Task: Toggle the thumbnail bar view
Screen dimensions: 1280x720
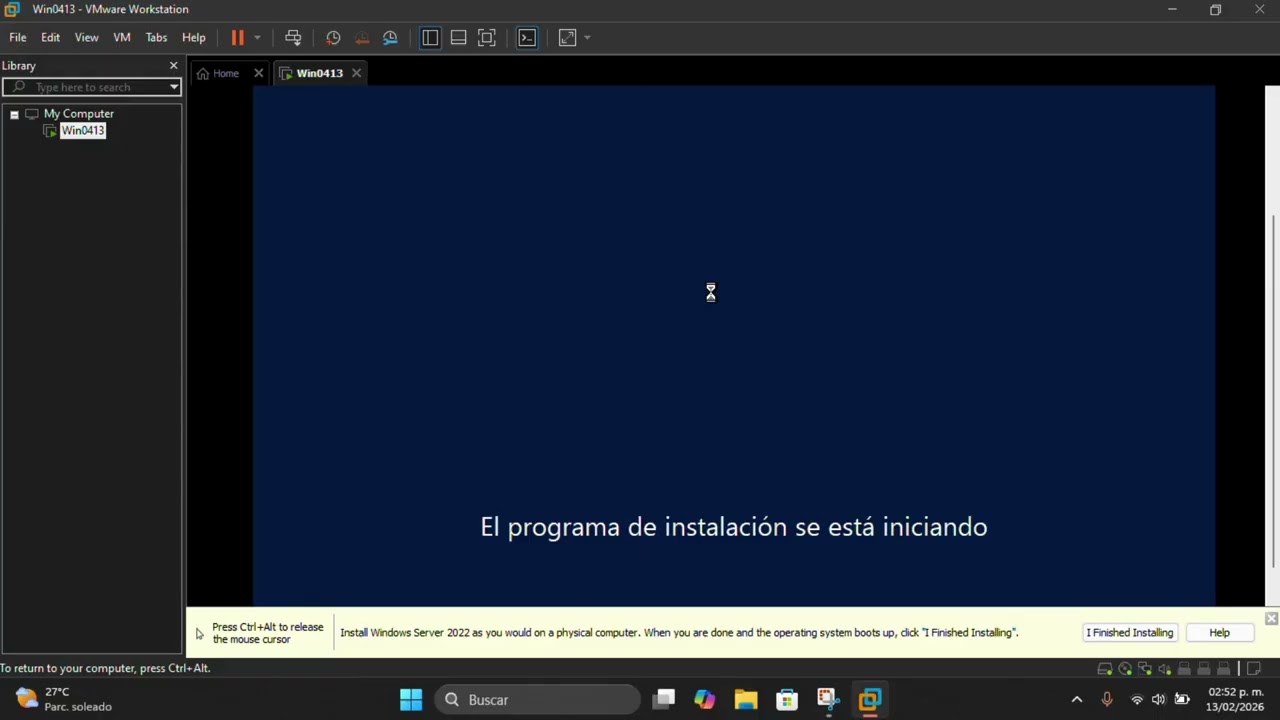Action: click(458, 38)
